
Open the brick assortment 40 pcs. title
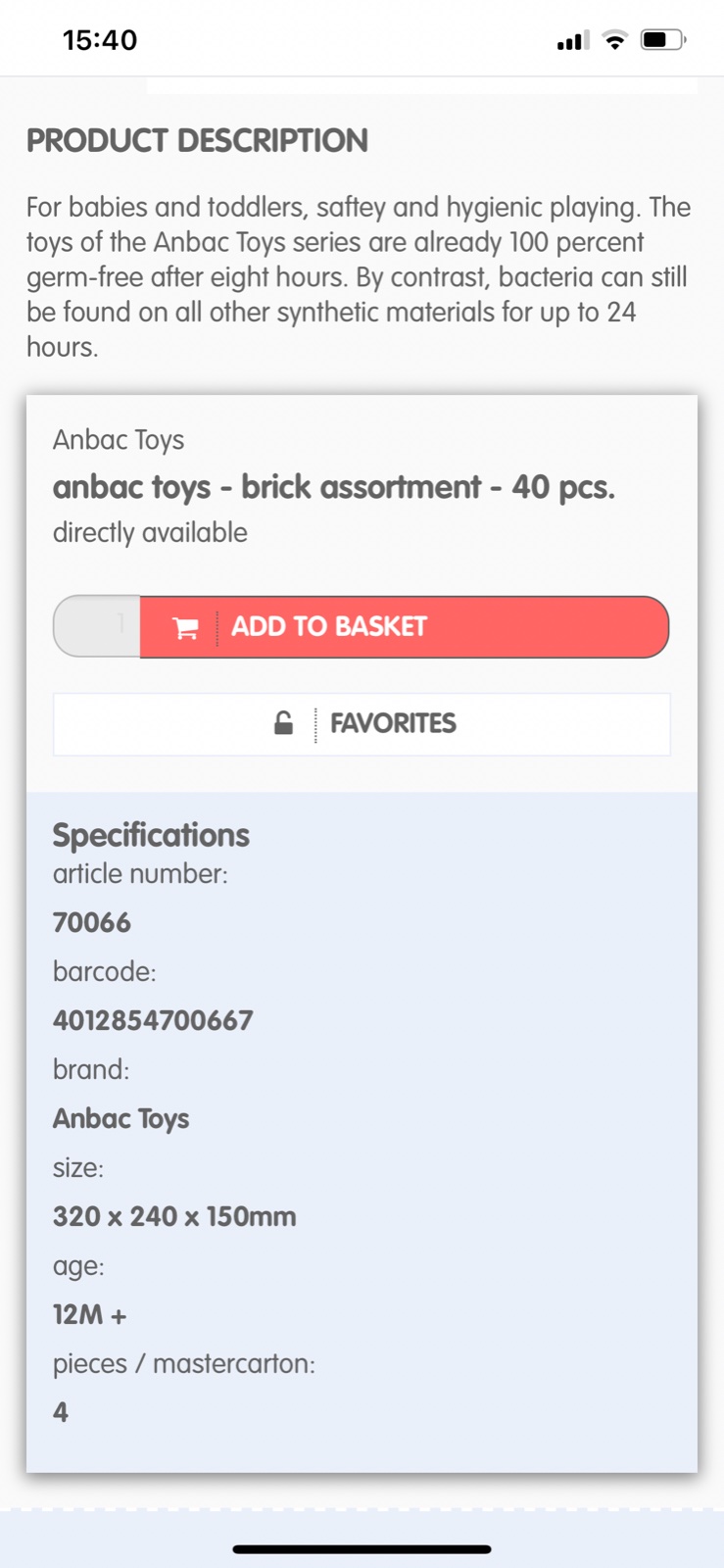334,487
